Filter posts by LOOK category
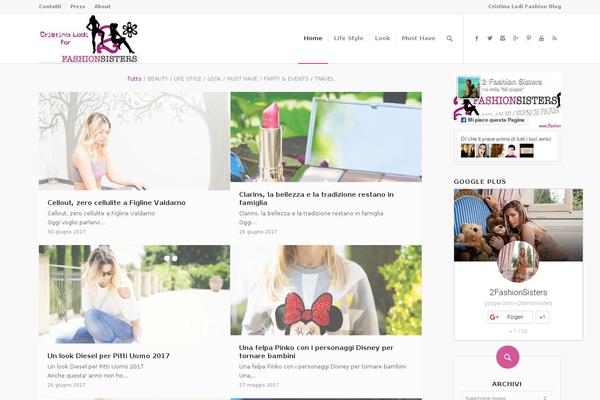Screen dimensions: 600x400 coord(214,79)
